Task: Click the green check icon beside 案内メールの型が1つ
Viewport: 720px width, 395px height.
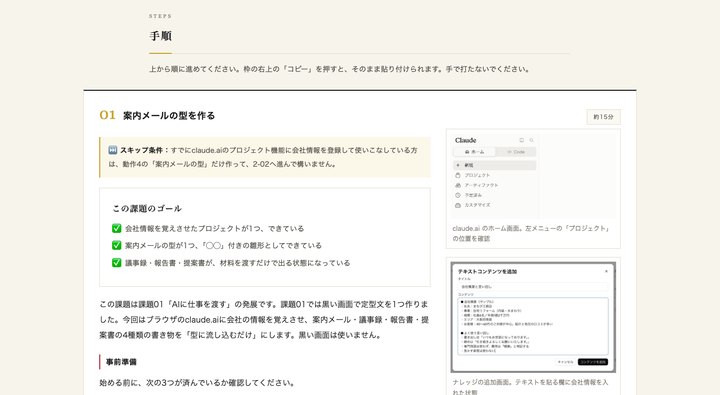Action: point(117,245)
